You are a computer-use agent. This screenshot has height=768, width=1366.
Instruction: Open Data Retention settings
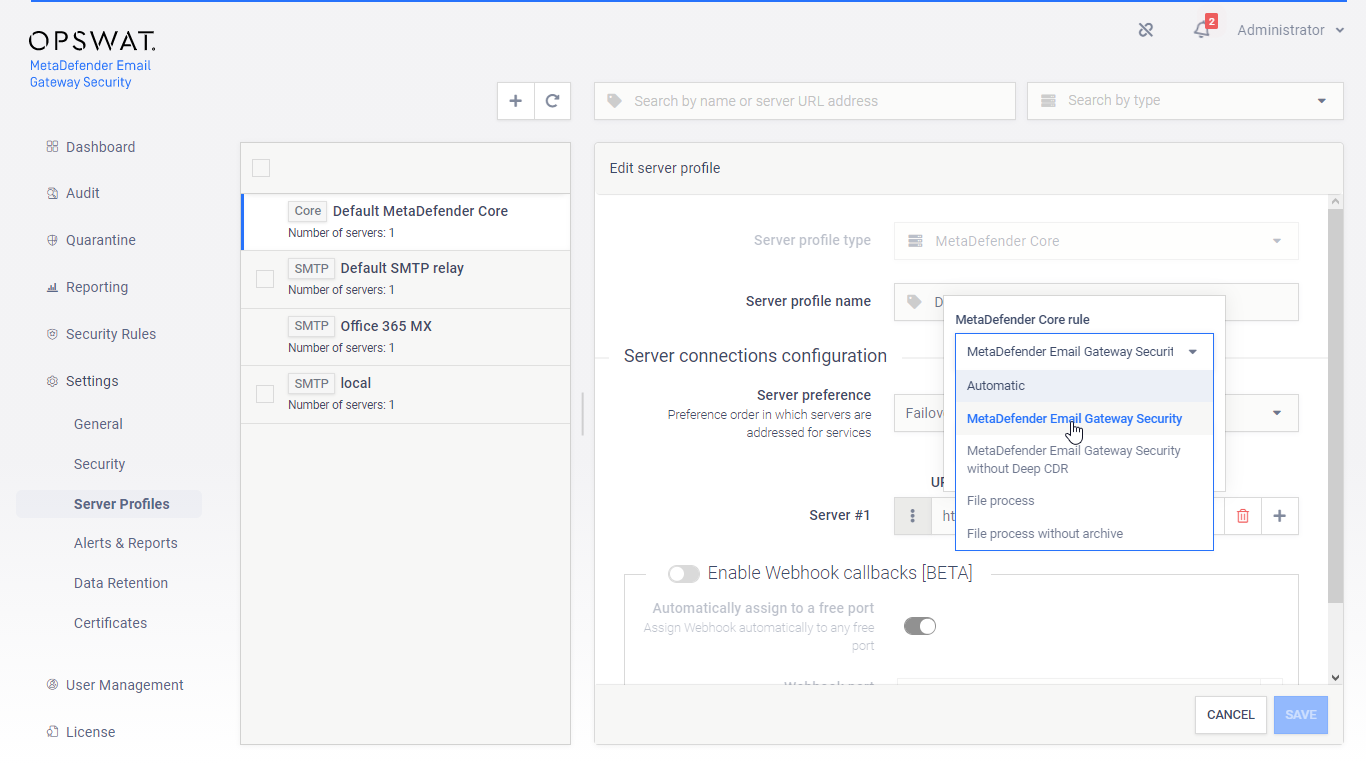click(121, 583)
